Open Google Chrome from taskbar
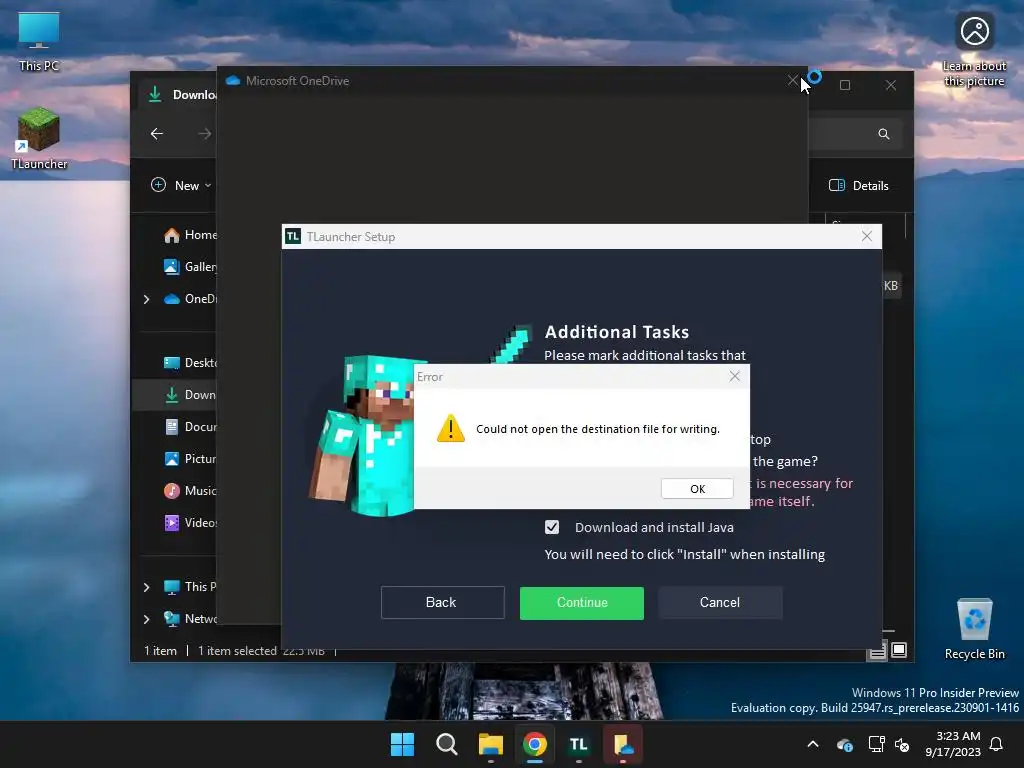The width and height of the screenshot is (1024, 768). pos(534,744)
